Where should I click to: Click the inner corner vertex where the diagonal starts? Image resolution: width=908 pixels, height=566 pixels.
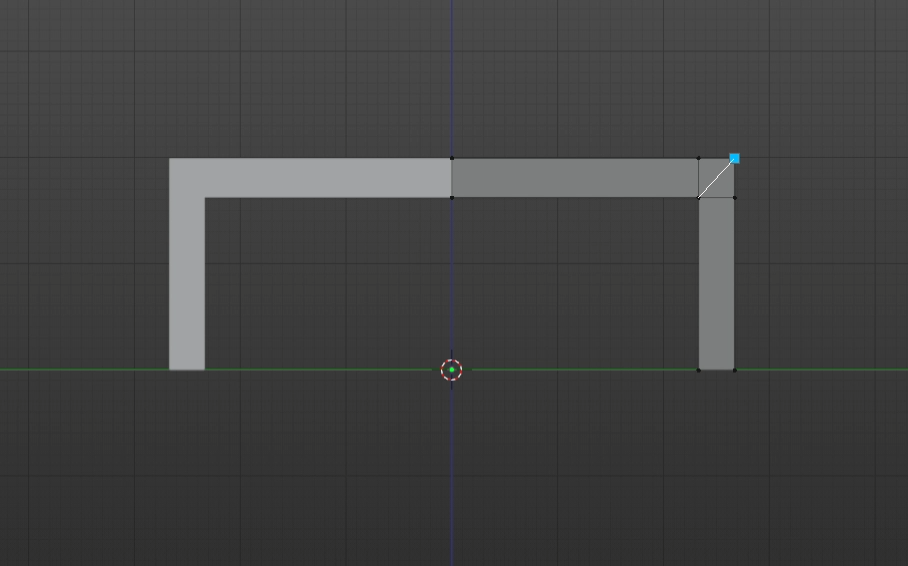699,197
